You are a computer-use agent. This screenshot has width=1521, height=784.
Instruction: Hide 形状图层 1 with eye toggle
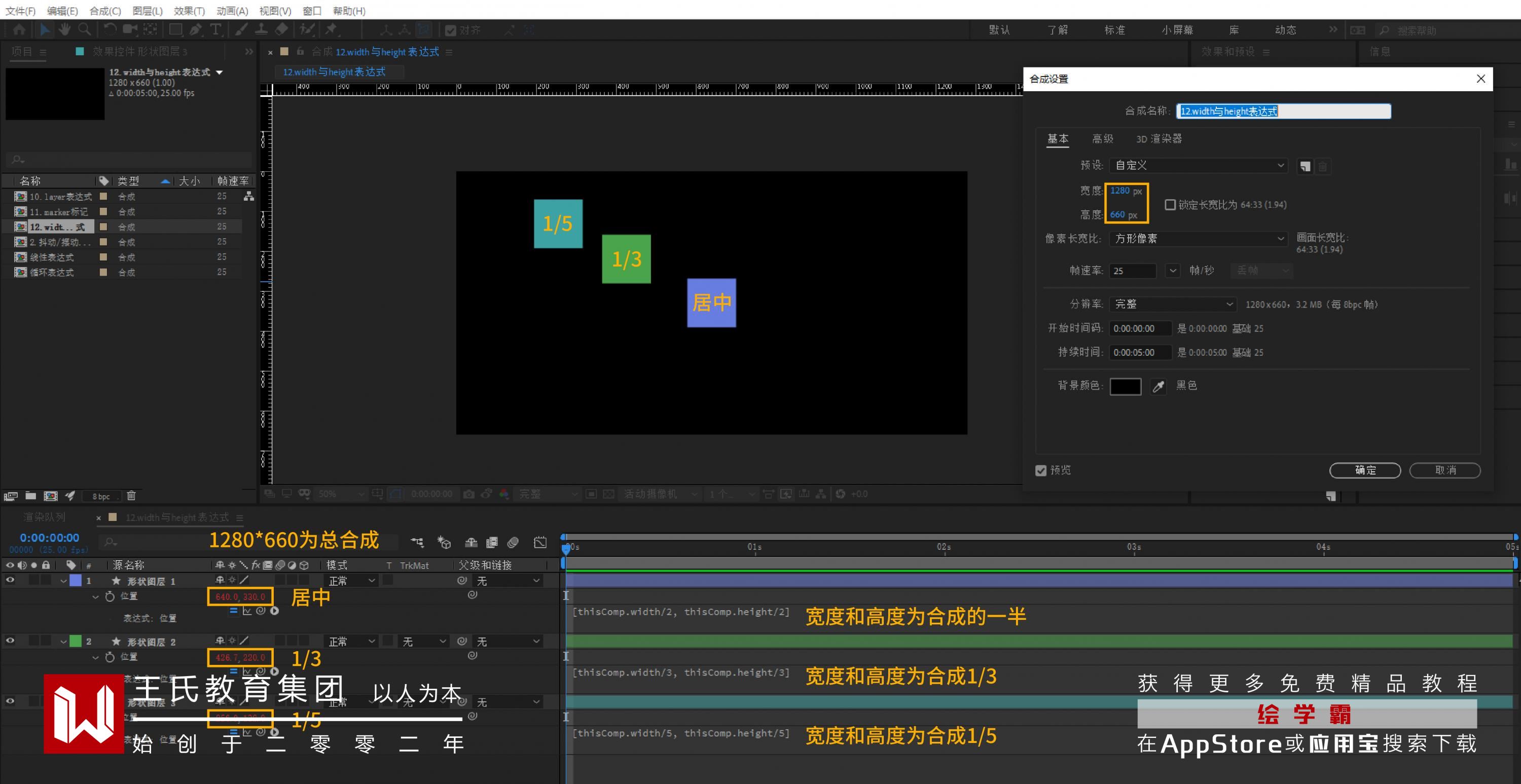pyautogui.click(x=10, y=580)
